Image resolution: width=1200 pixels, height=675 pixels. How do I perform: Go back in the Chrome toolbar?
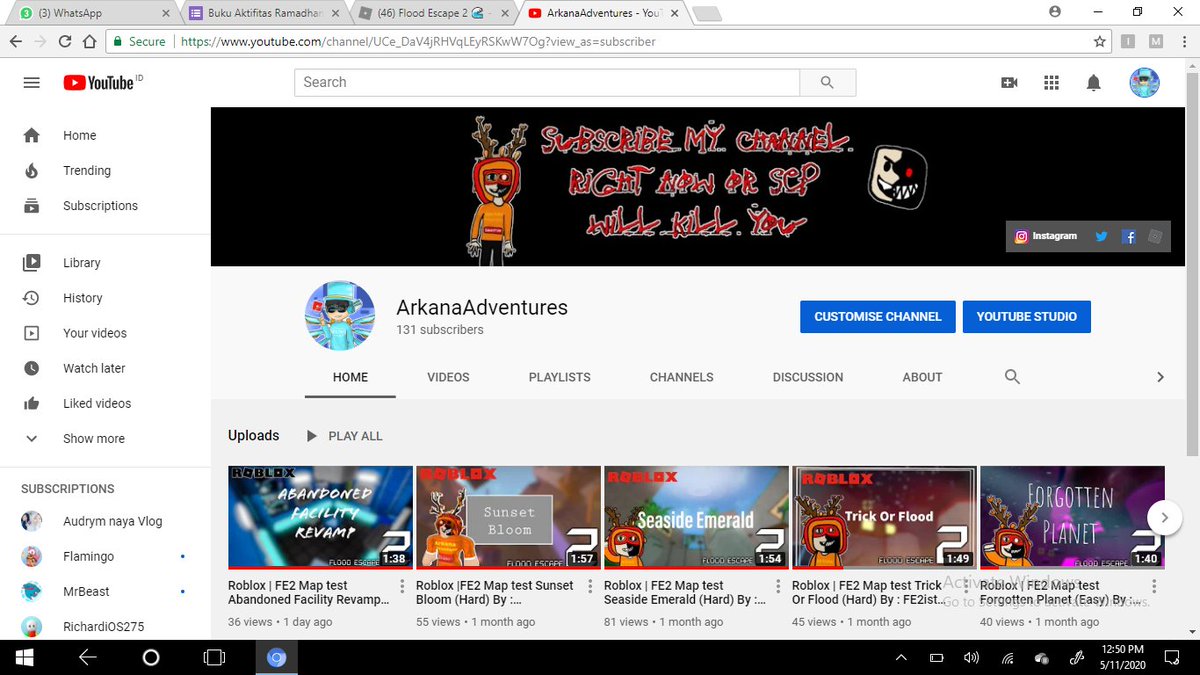point(17,42)
